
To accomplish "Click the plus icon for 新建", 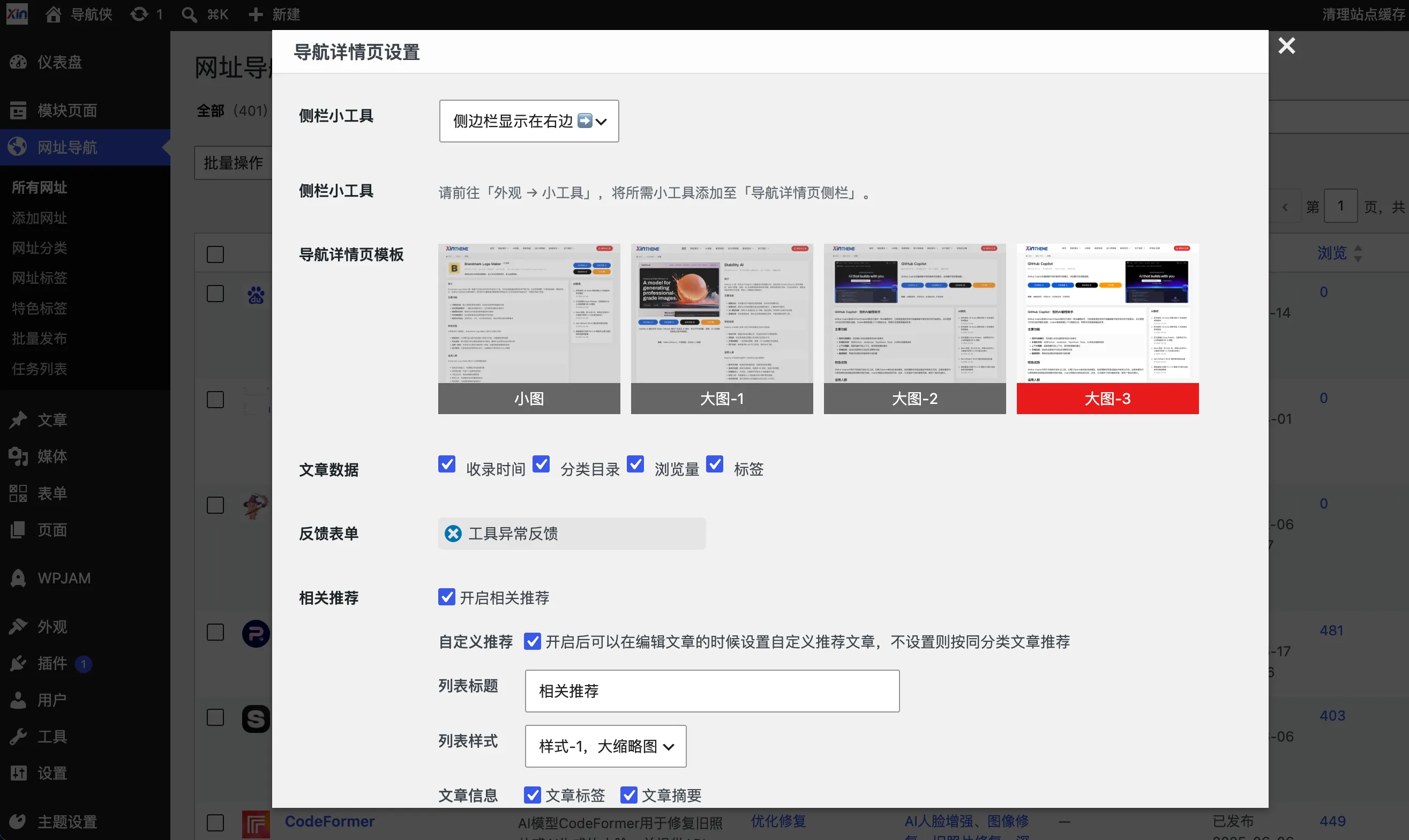I will (x=256, y=14).
